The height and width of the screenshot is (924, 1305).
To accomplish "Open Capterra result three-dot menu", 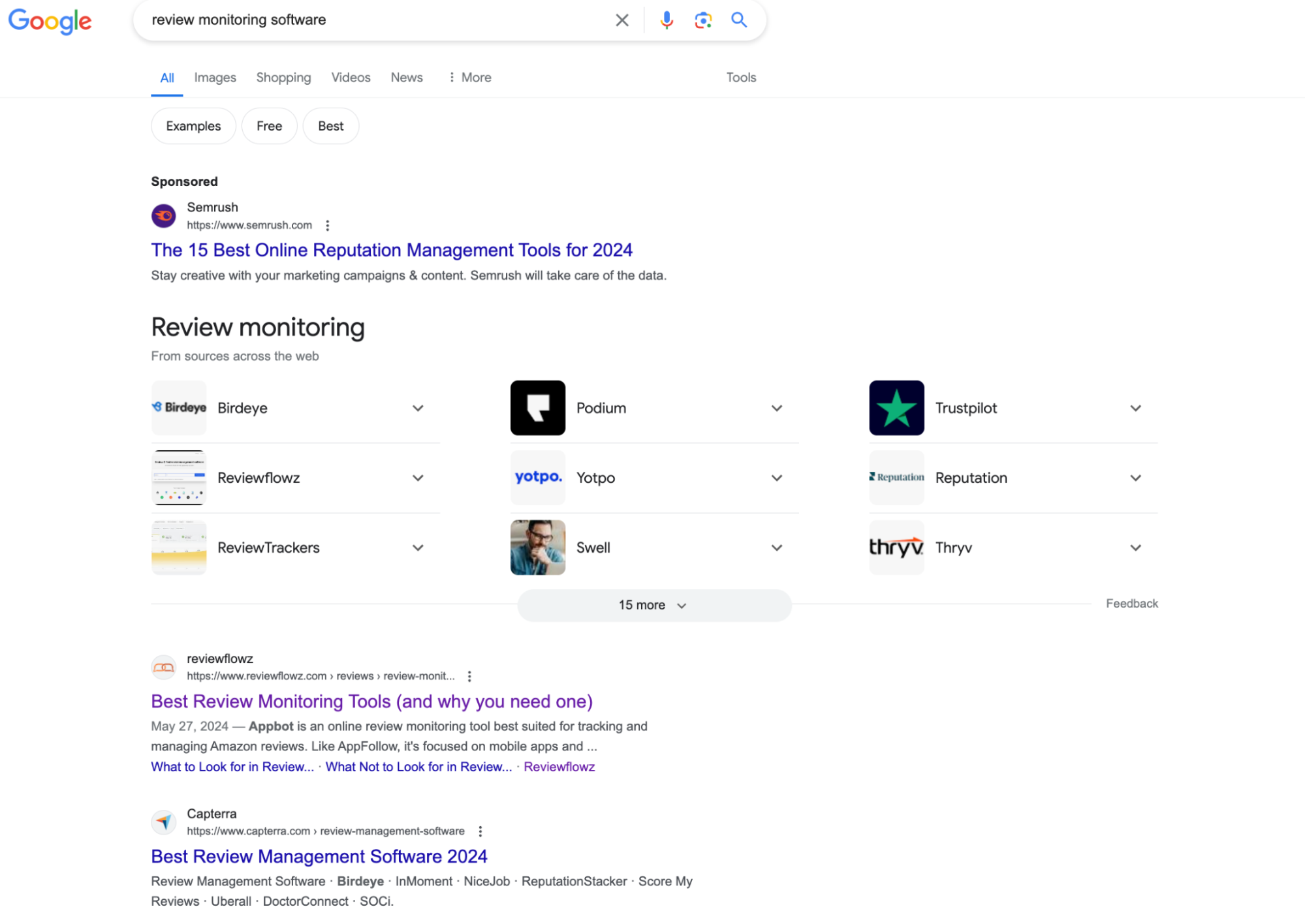I will point(480,831).
